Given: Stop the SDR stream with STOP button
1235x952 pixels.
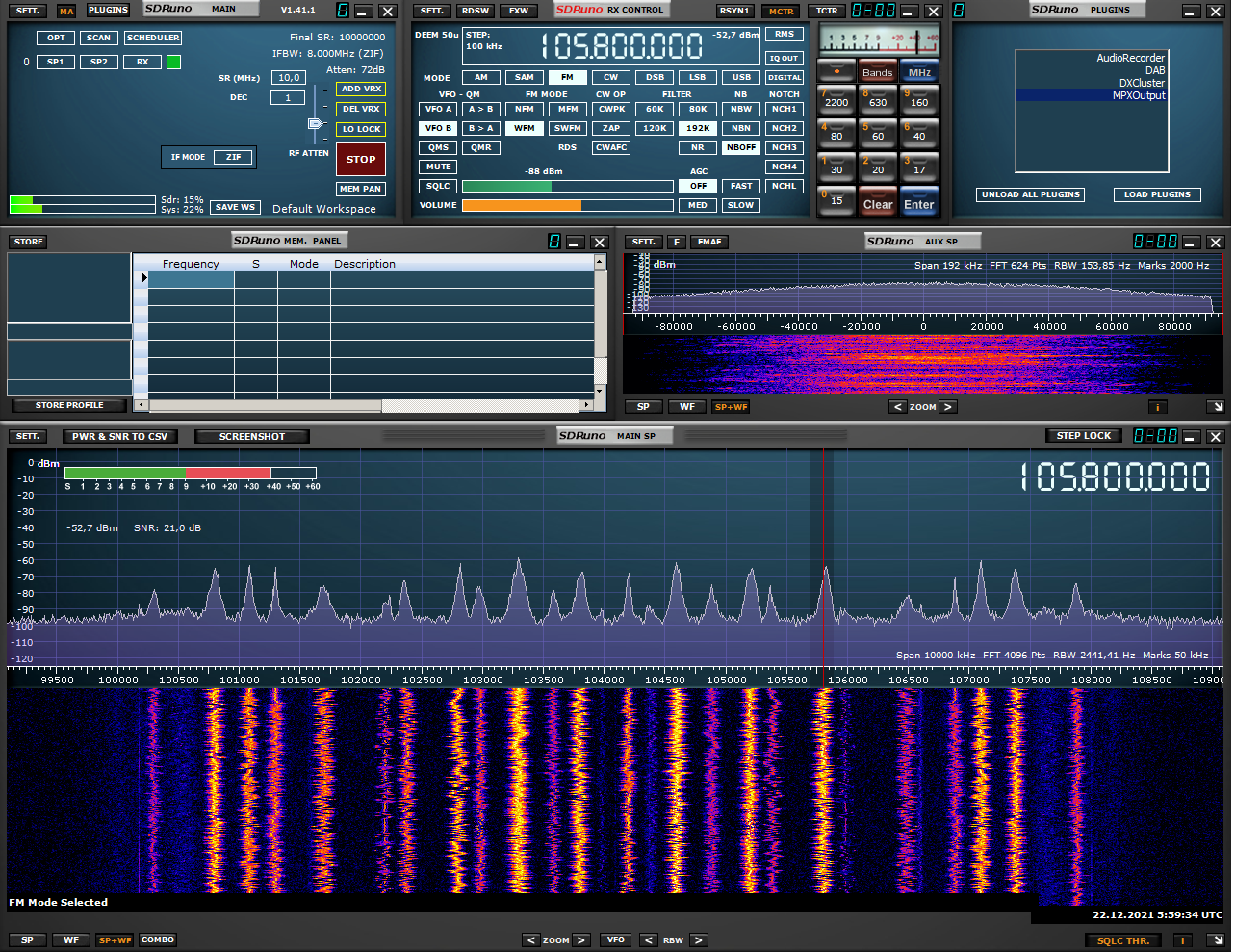Looking at the screenshot, I should (361, 159).
